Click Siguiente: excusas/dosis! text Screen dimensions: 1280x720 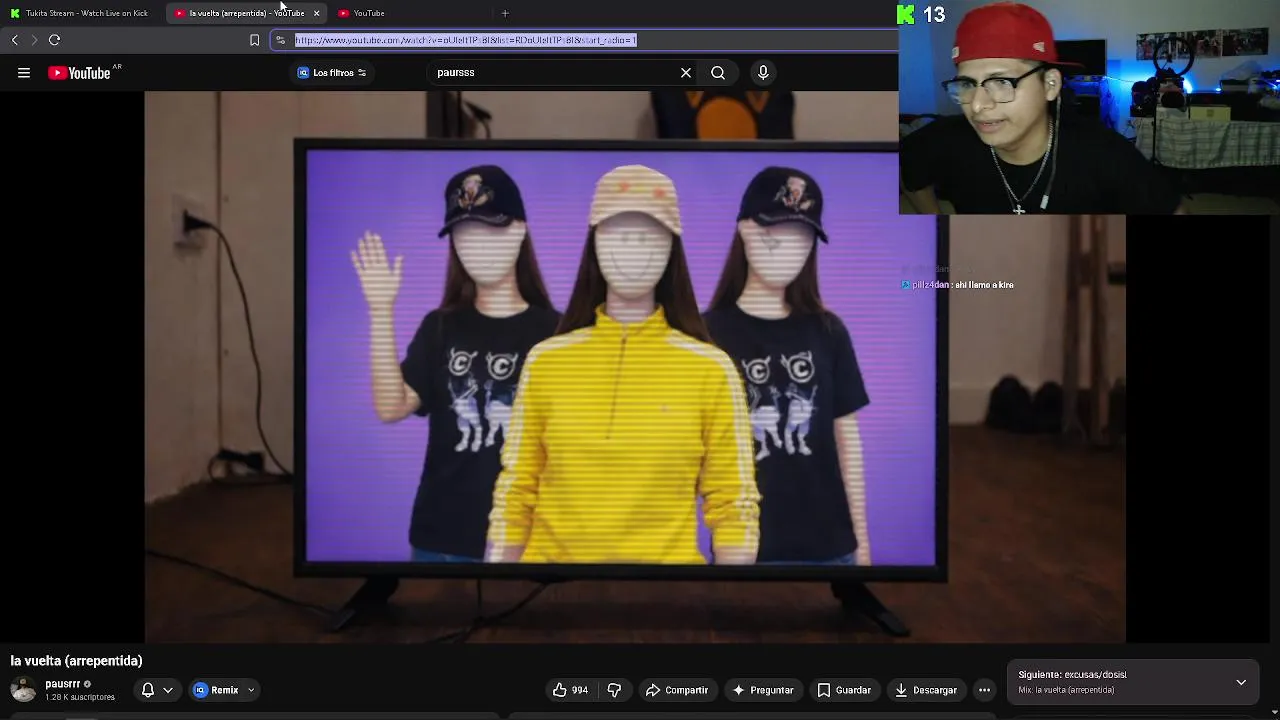1072,675
